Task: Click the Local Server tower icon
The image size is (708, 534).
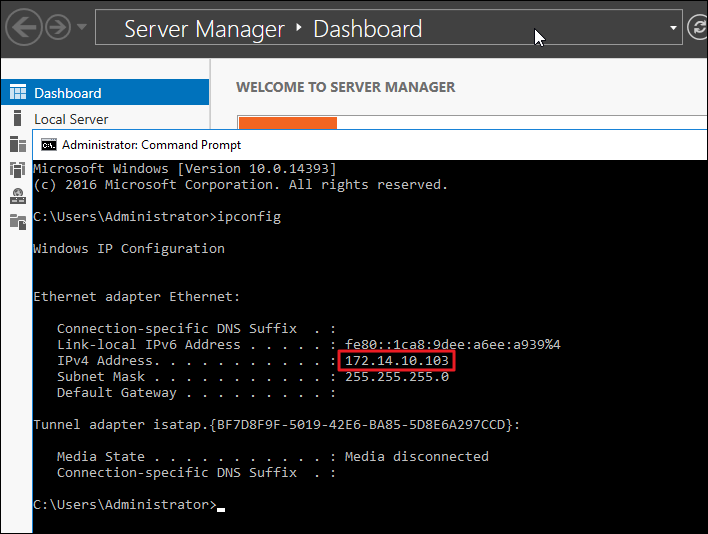Action: tap(17, 118)
